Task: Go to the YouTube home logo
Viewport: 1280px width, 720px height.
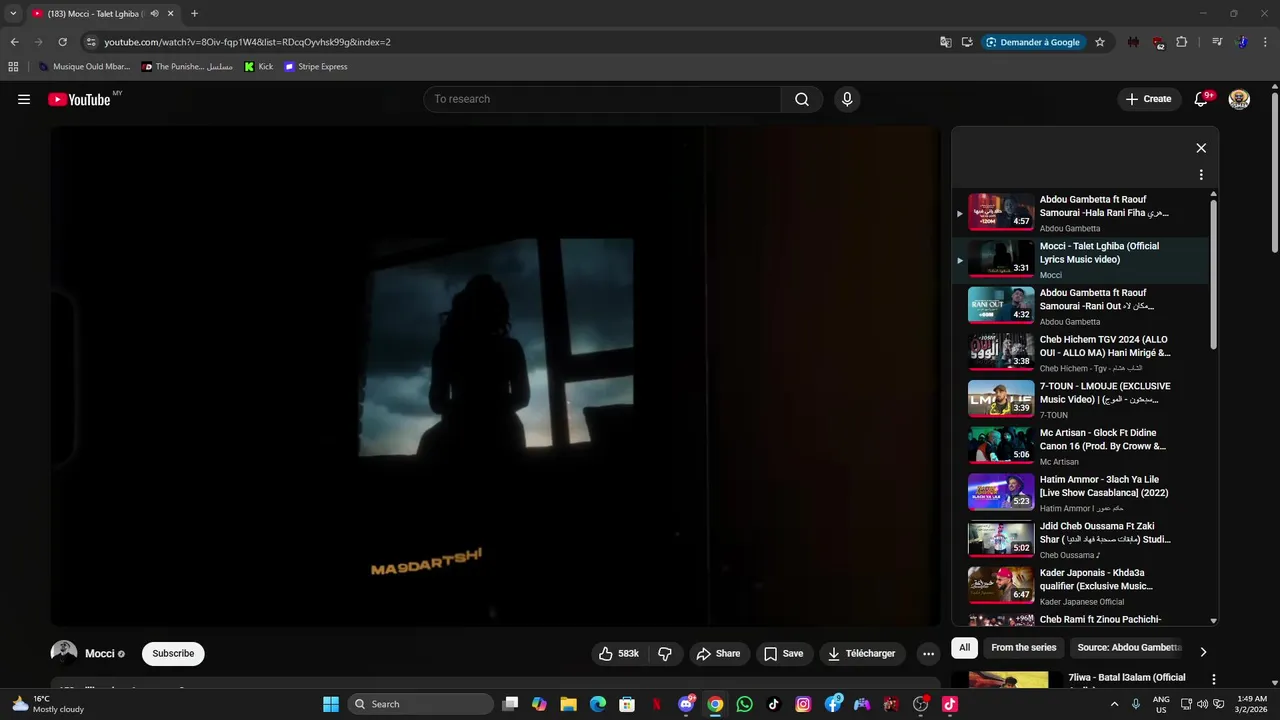Action: pos(79,99)
